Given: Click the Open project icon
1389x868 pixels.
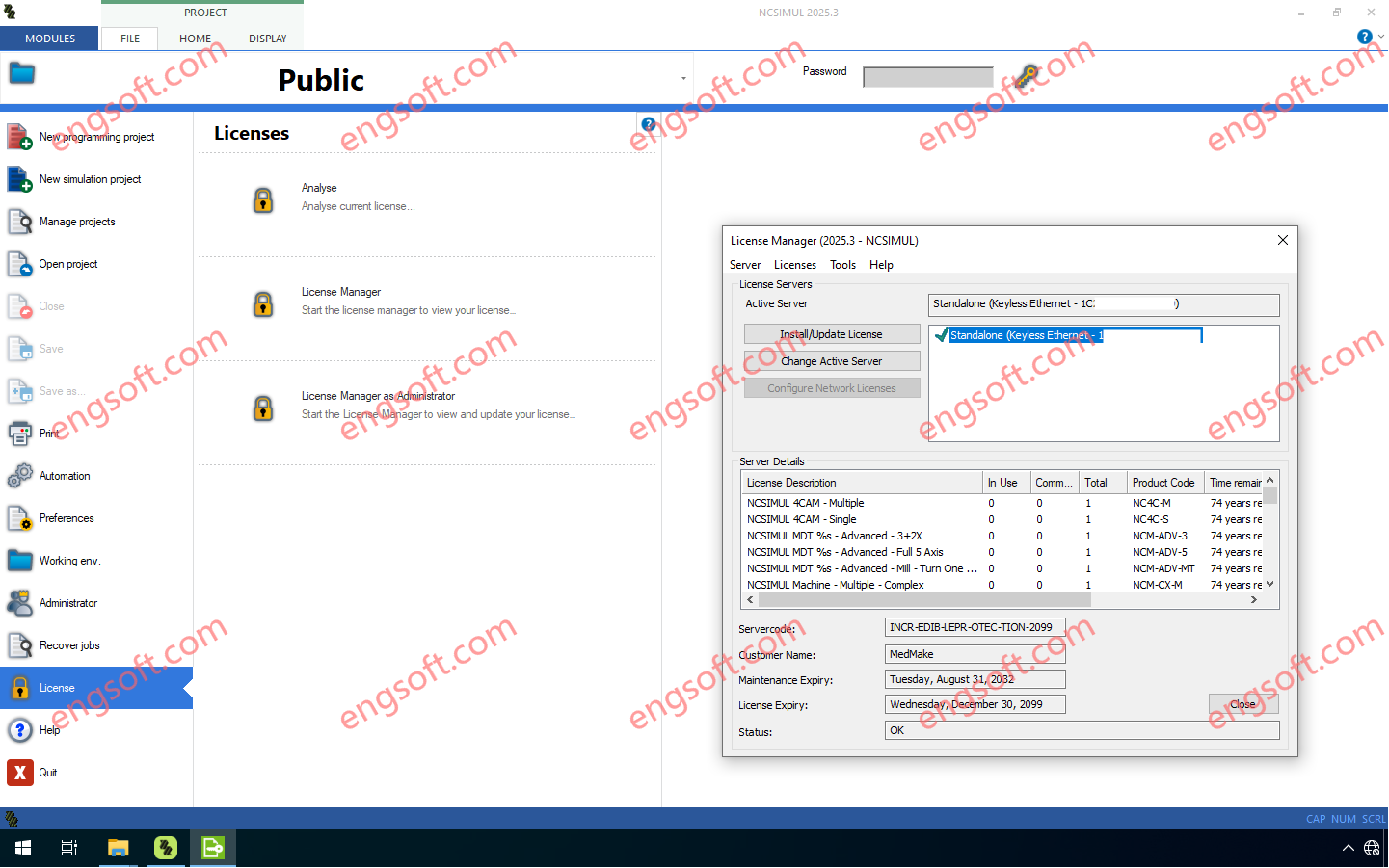Looking at the screenshot, I should pyautogui.click(x=20, y=264).
